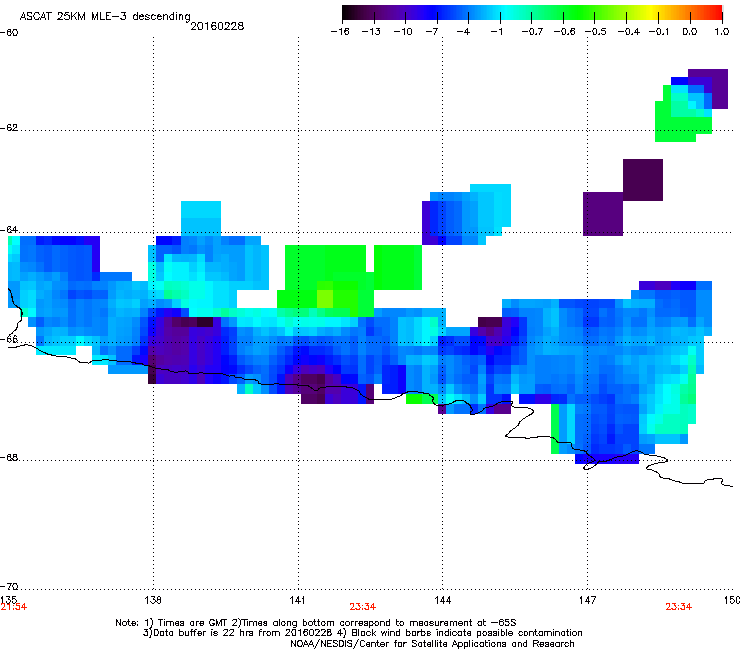Pick the red end of the color bar
740x650 pixels.
point(715,13)
